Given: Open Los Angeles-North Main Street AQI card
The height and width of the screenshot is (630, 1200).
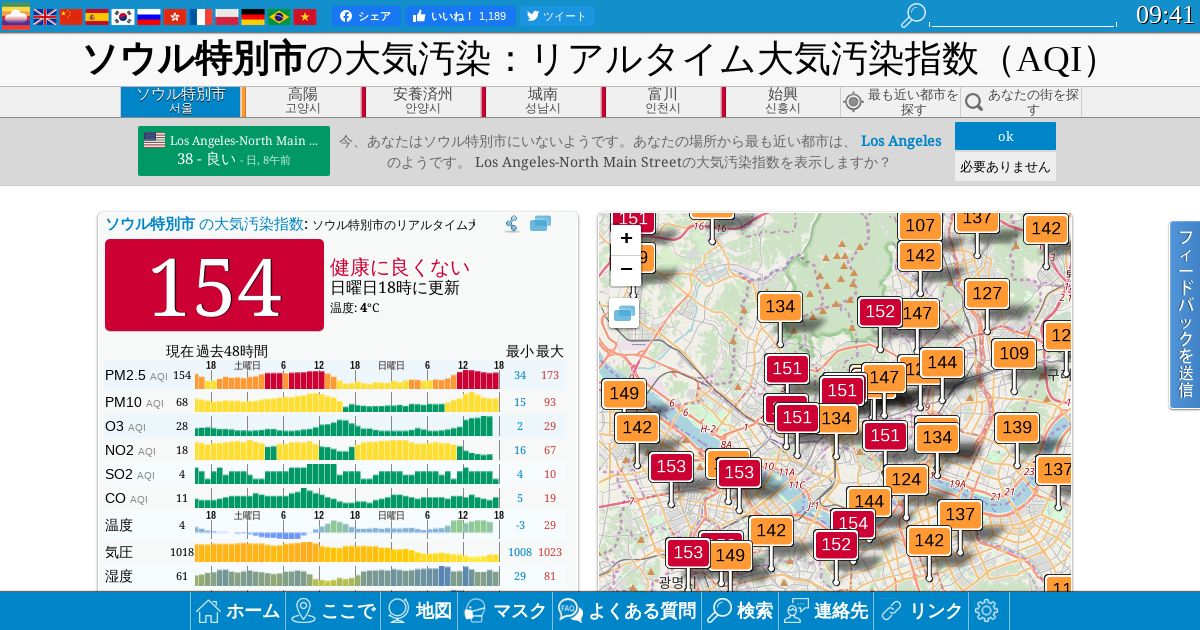Looking at the screenshot, I should click(234, 150).
